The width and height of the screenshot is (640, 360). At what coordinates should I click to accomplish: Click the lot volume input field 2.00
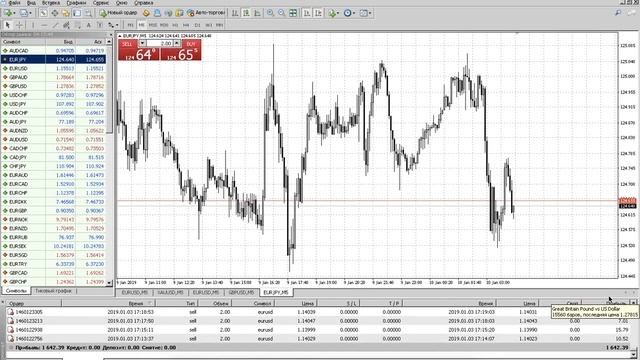point(160,43)
